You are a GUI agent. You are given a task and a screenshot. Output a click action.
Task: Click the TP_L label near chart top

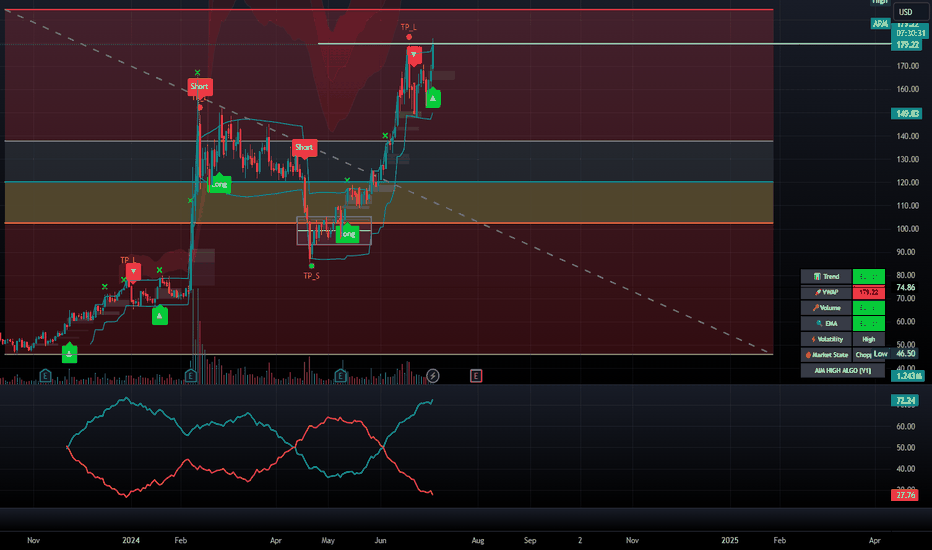pyautogui.click(x=408, y=27)
